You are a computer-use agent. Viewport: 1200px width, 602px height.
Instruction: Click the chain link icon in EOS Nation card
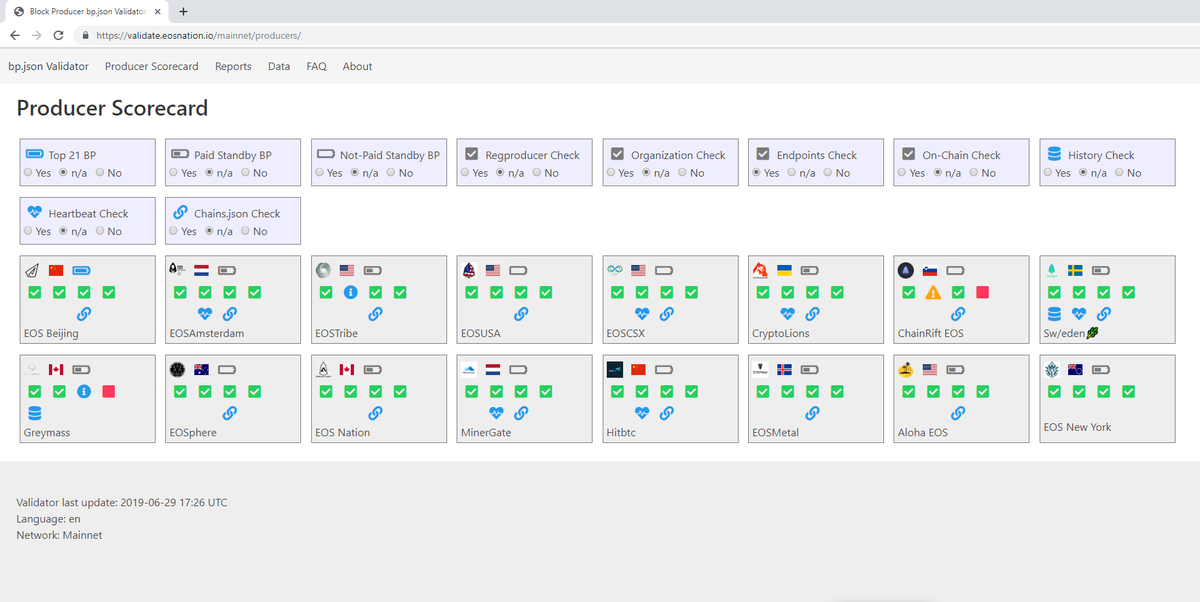click(375, 412)
